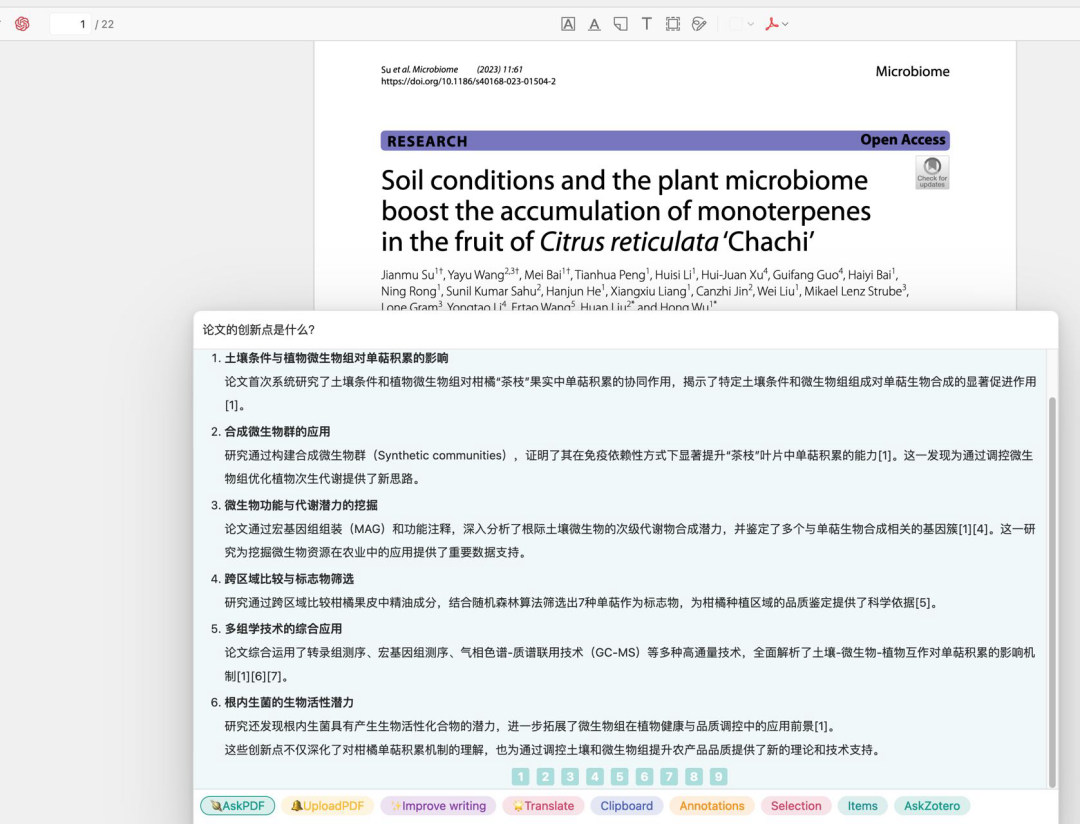Screen dimensions: 1080x824
Task: Open reference number 1 badge
Action: pos(521,776)
